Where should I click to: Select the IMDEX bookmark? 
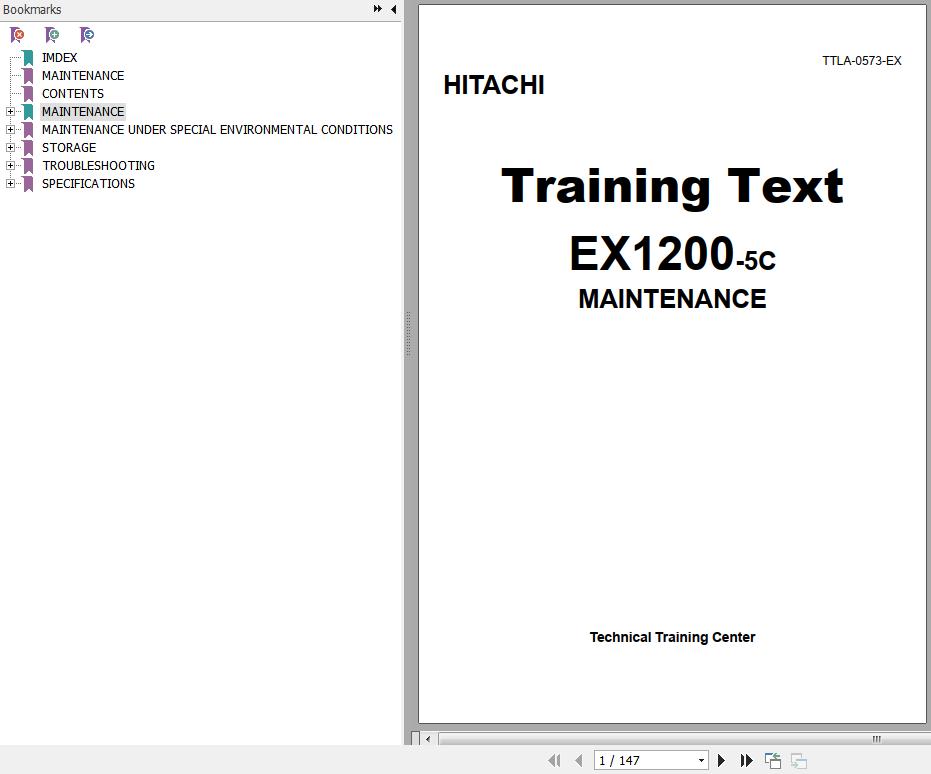click(x=59, y=58)
